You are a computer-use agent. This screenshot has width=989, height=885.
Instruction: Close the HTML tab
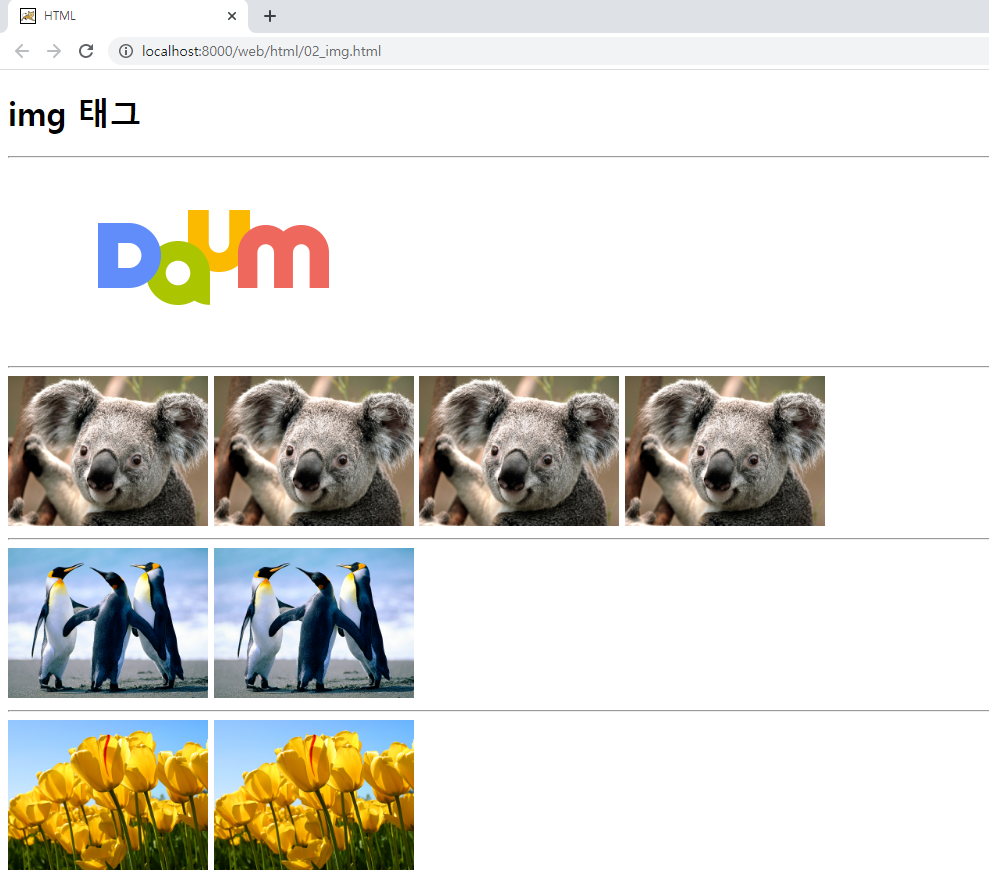pyautogui.click(x=232, y=16)
